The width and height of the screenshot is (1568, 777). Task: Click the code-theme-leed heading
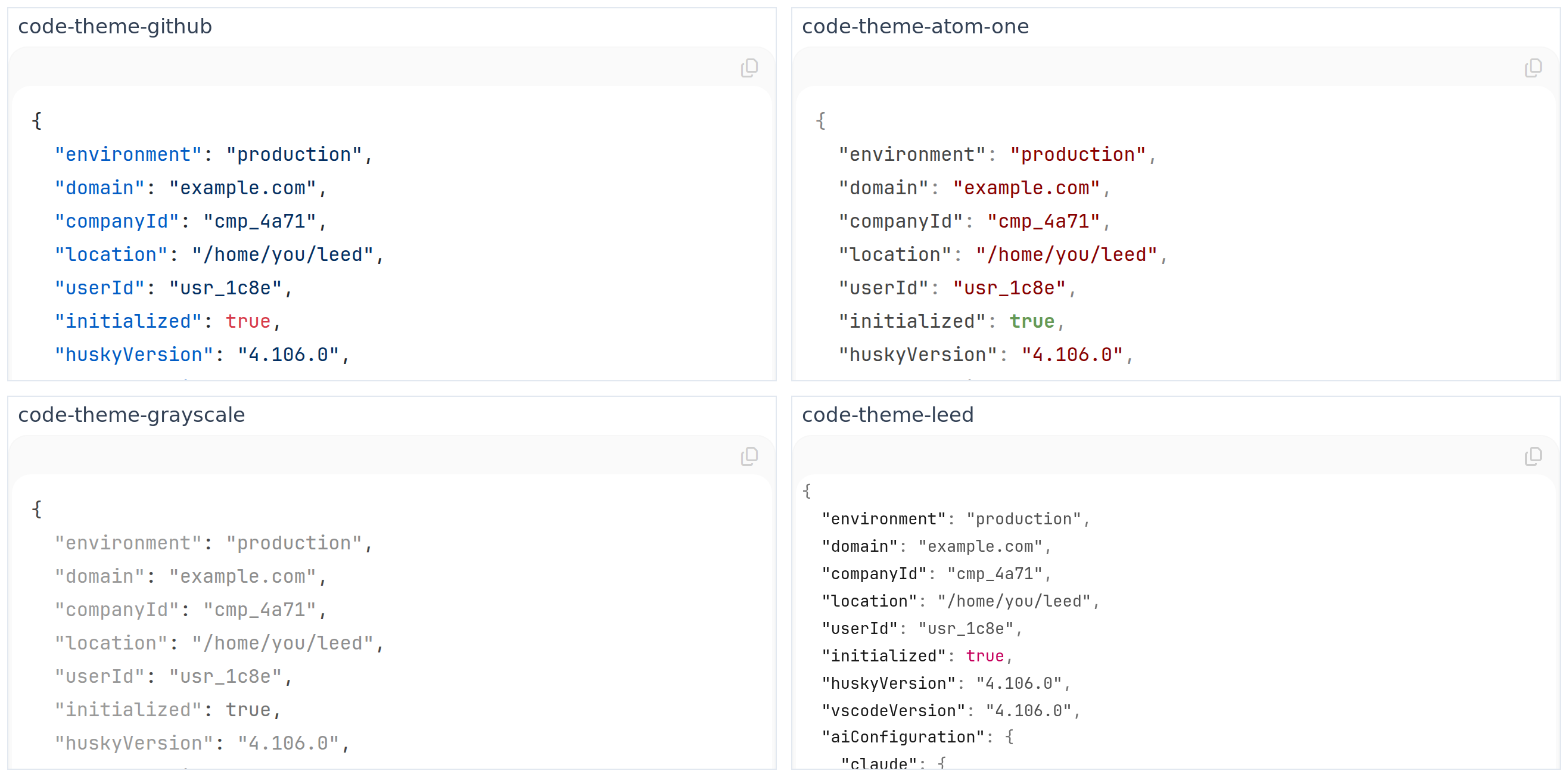pyautogui.click(x=888, y=415)
